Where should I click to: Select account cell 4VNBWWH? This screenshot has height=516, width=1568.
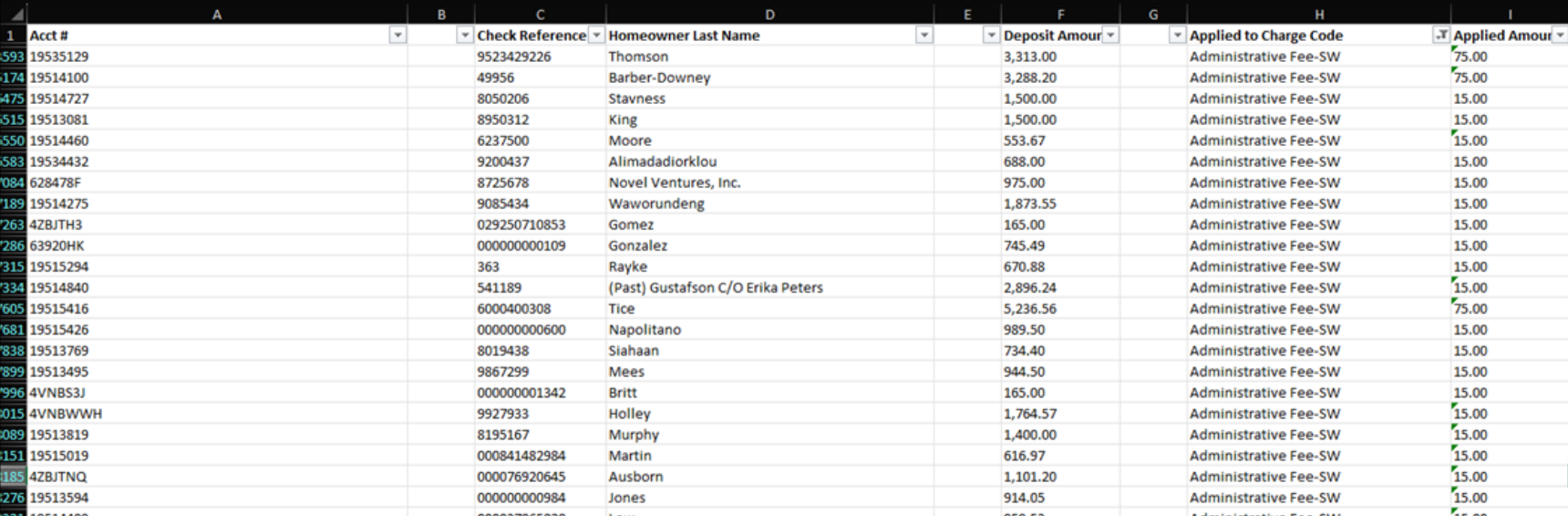click(x=217, y=414)
